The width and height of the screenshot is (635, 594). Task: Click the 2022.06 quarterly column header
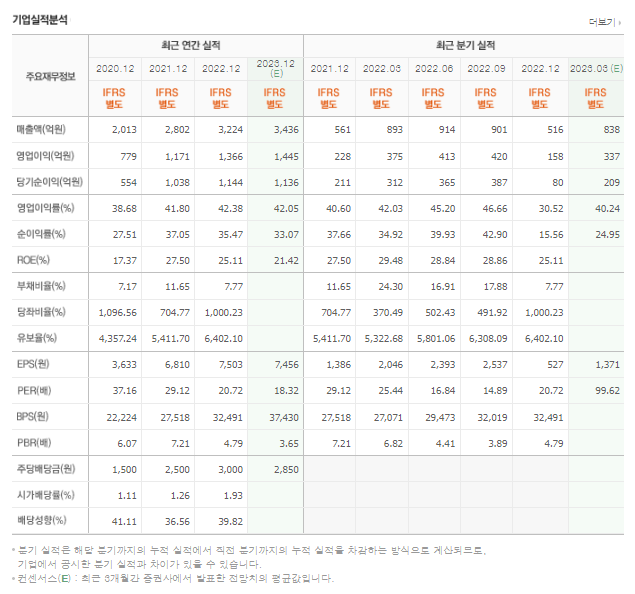[434, 69]
